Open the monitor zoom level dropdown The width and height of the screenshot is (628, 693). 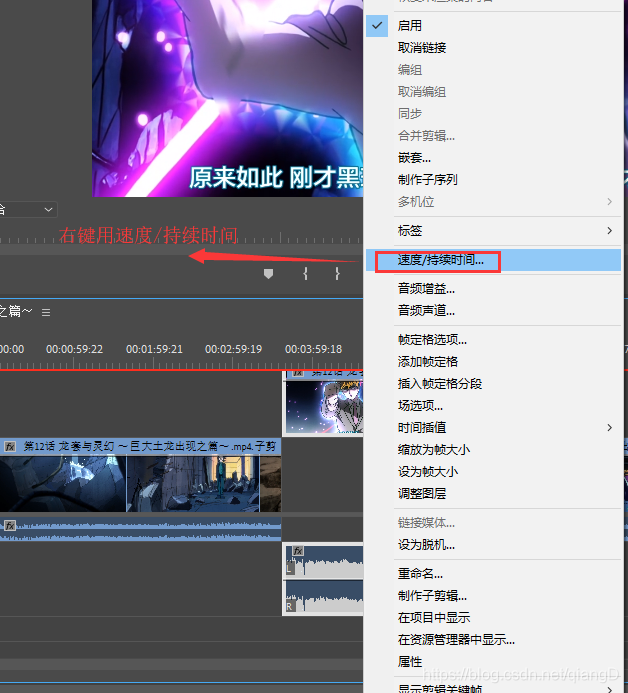[x=29, y=209]
